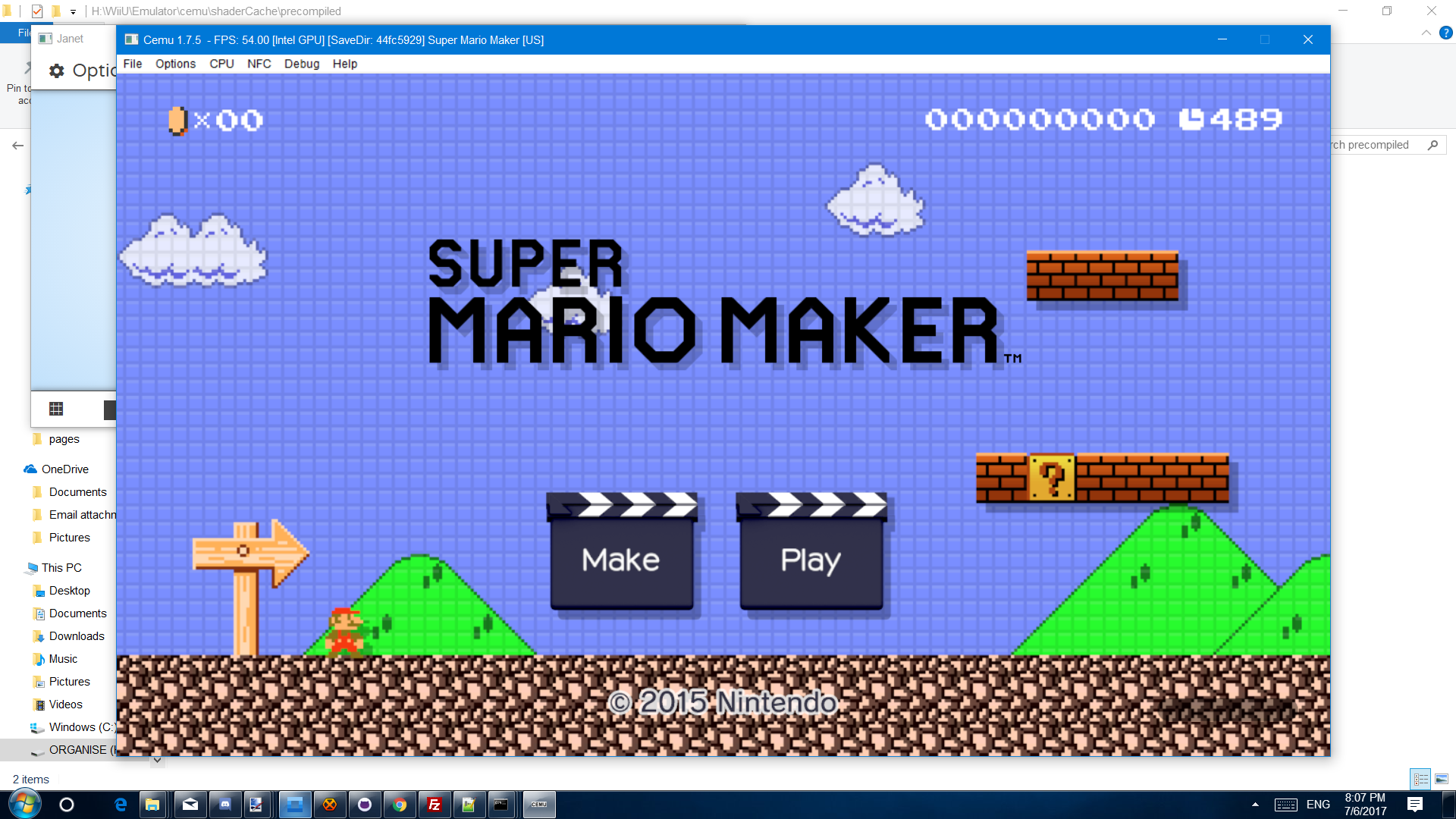Select Windows (C:) drive

coord(81,727)
